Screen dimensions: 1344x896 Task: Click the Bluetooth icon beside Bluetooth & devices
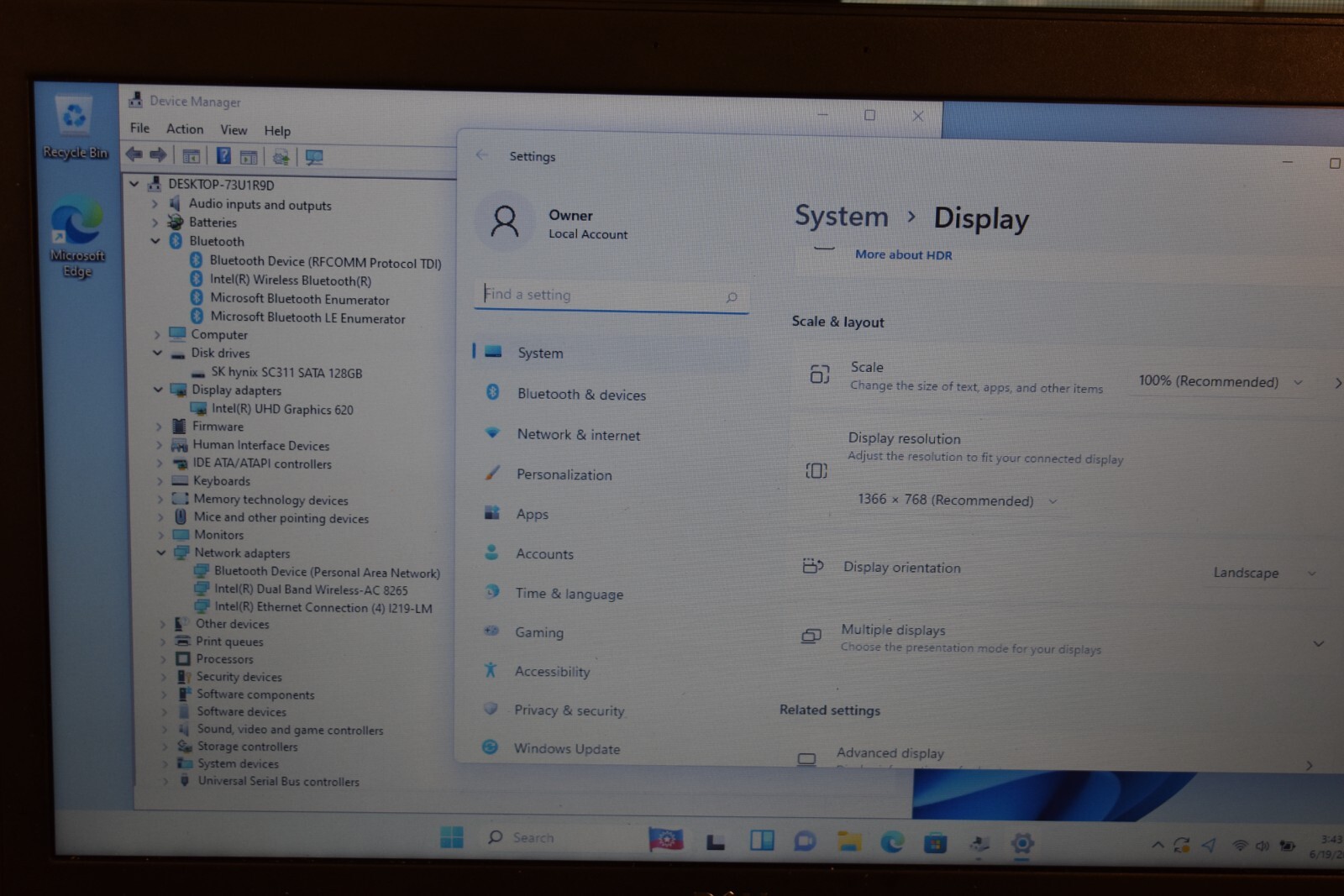pos(492,392)
